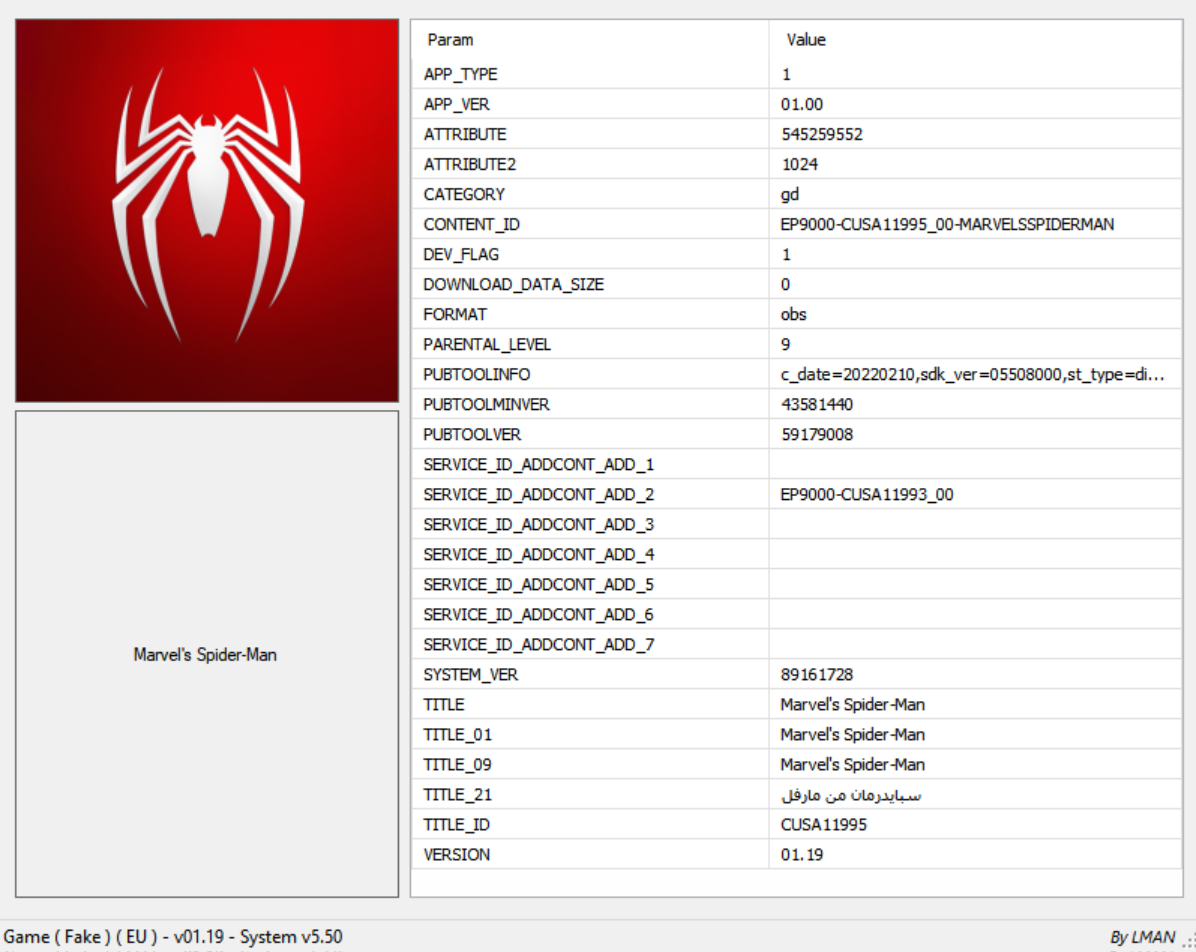Screen dimensions: 1196x952
Task: Click the status bar game info text
Action: click(173, 937)
